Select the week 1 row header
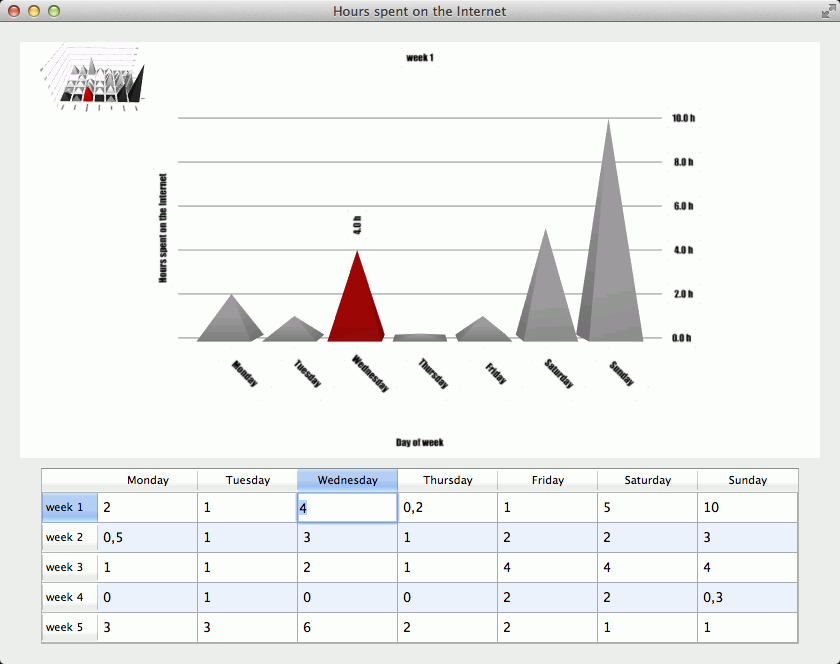 pos(68,507)
